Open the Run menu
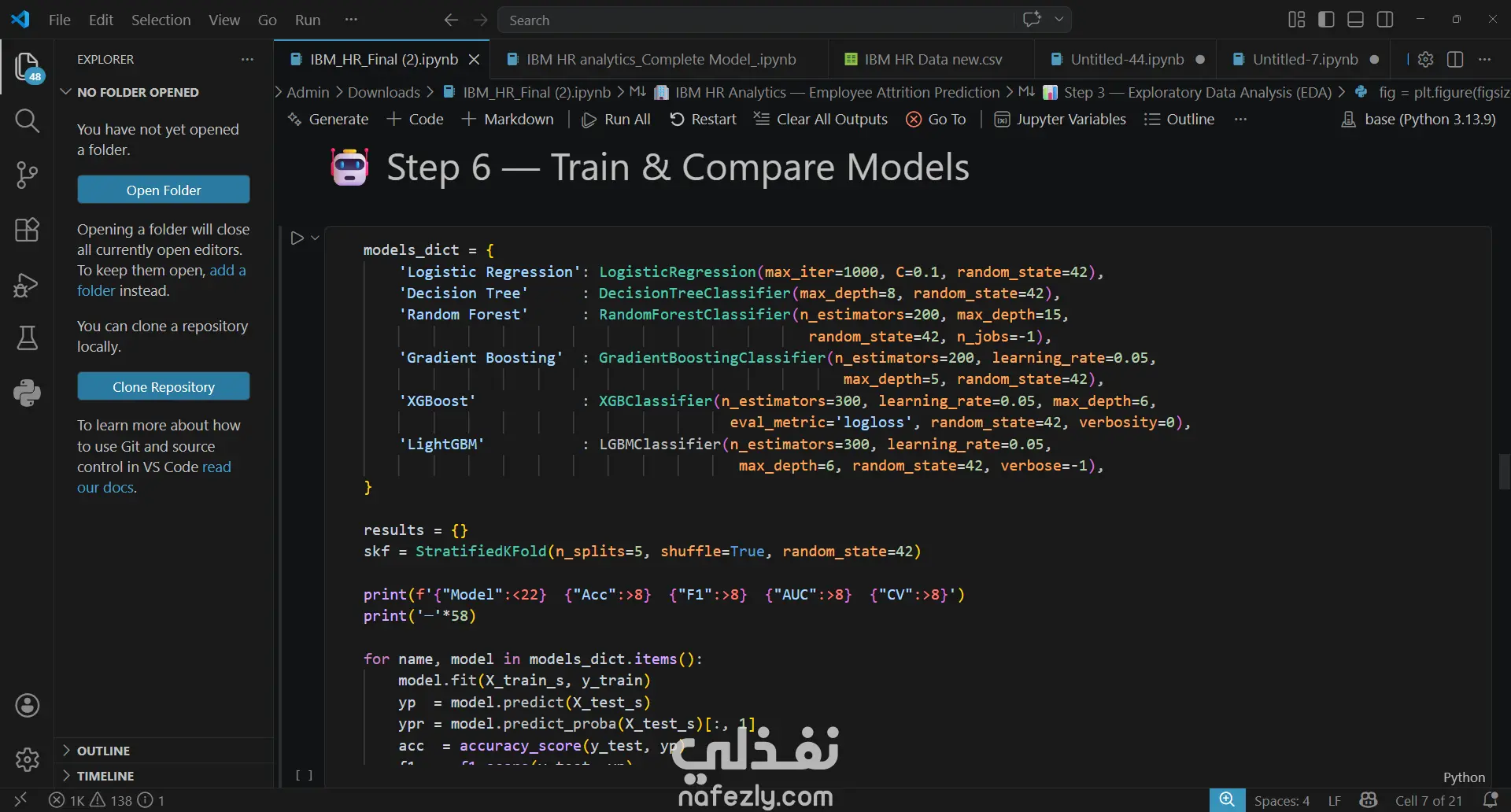The image size is (1511, 812). click(x=308, y=20)
